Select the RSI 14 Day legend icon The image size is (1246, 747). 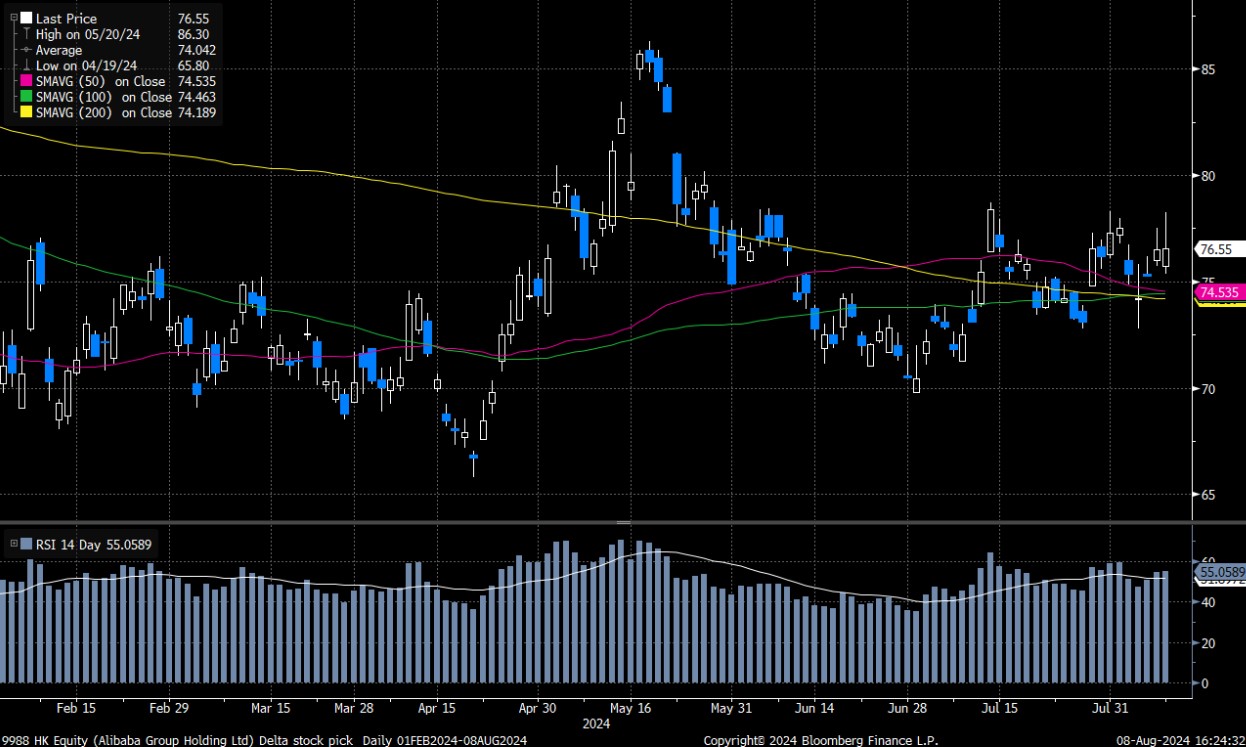tap(25, 544)
